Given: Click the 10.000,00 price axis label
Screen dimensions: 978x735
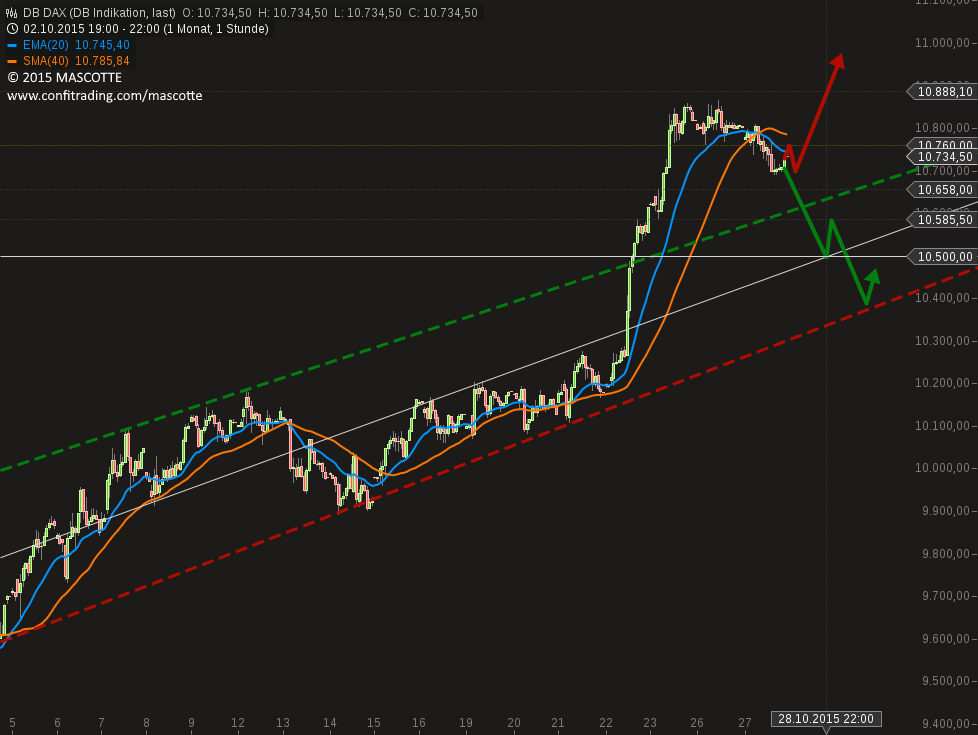Looking at the screenshot, I should click(x=942, y=468).
